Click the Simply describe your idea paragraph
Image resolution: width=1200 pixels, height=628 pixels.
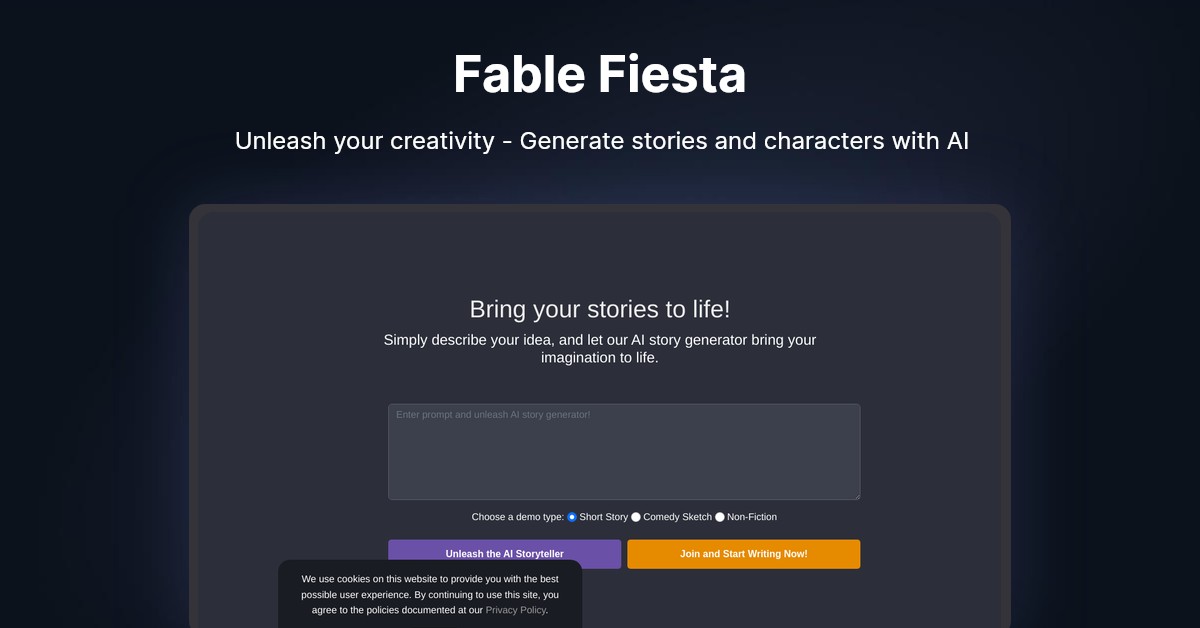point(600,349)
